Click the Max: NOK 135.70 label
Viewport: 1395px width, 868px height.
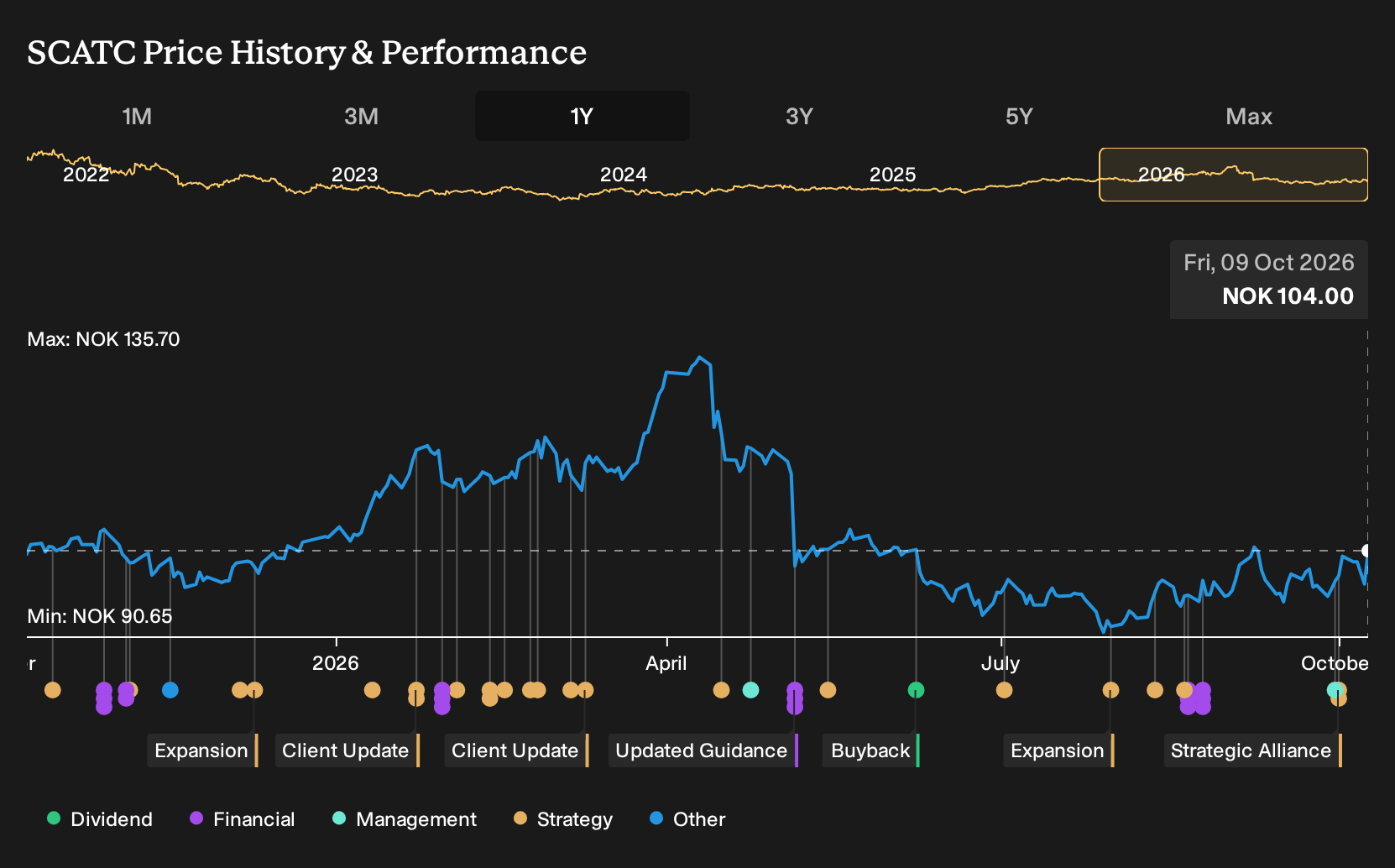(103, 339)
